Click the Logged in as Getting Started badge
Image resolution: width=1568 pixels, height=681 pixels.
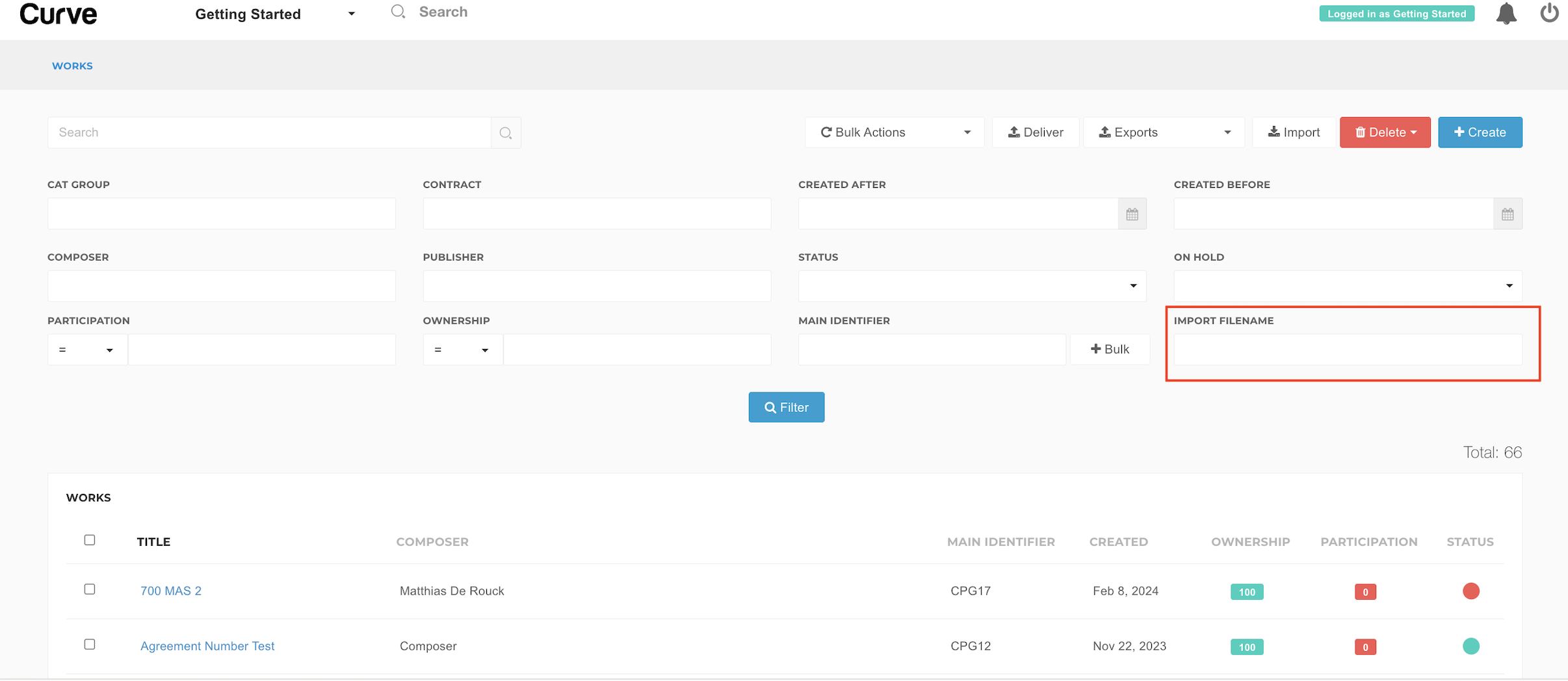point(1396,14)
